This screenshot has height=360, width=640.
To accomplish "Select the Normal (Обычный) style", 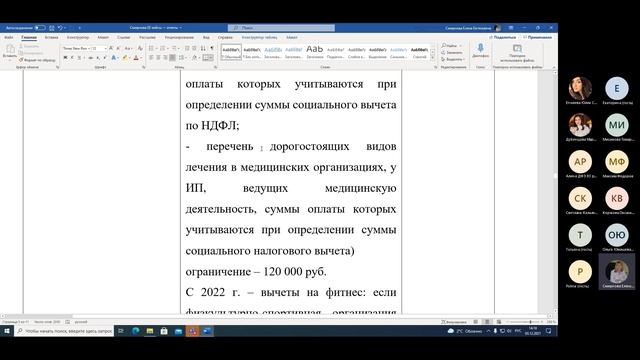I will (x=231, y=52).
